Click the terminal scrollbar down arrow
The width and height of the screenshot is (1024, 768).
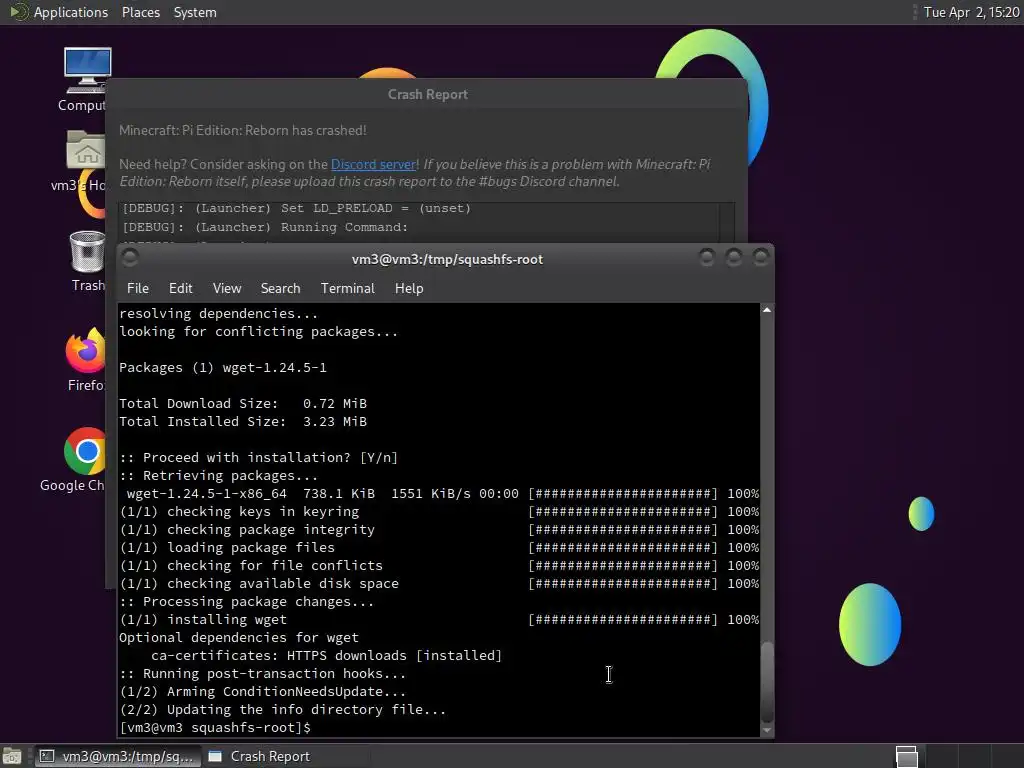coord(767,731)
